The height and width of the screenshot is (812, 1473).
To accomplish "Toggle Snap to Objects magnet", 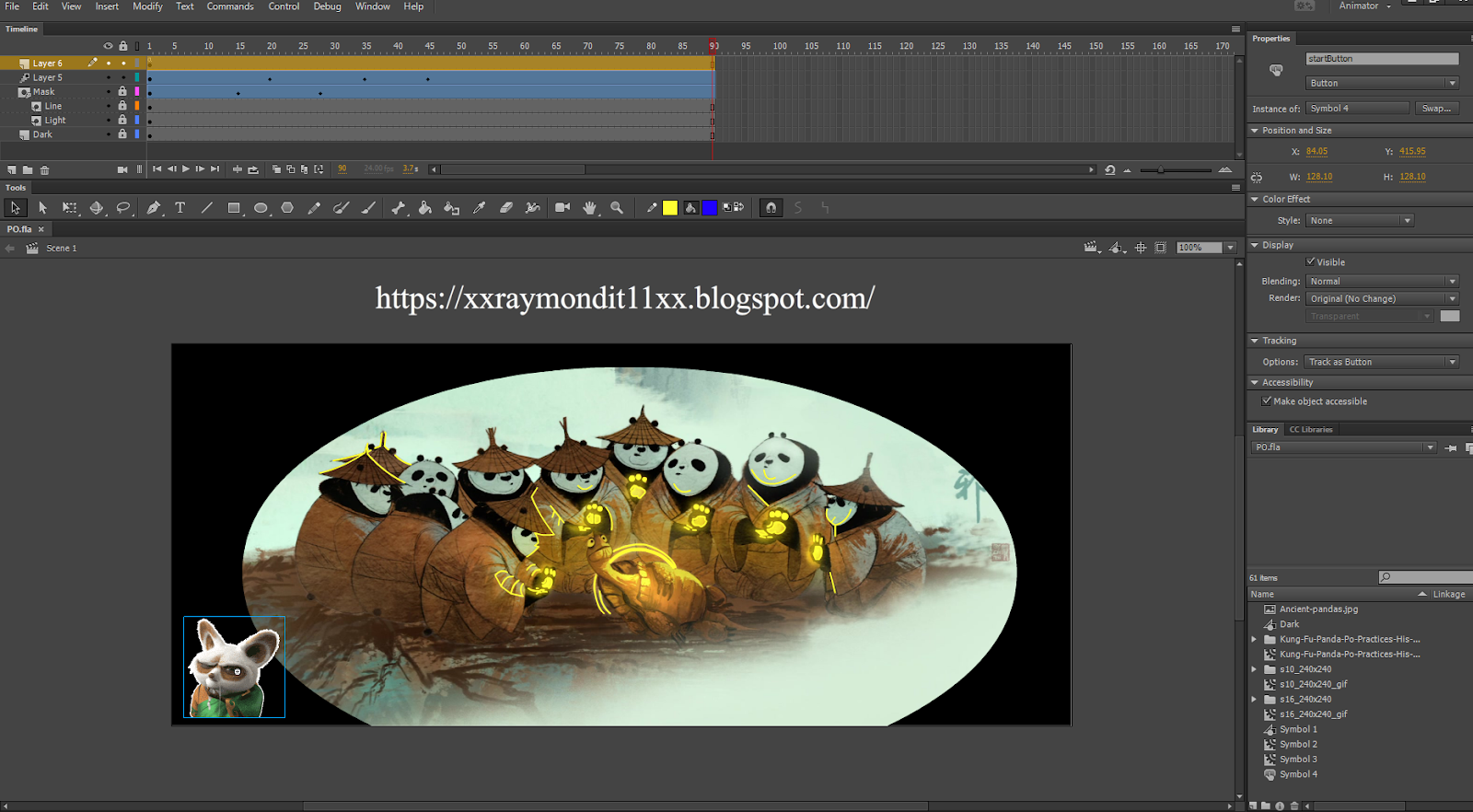I will pos(771,208).
